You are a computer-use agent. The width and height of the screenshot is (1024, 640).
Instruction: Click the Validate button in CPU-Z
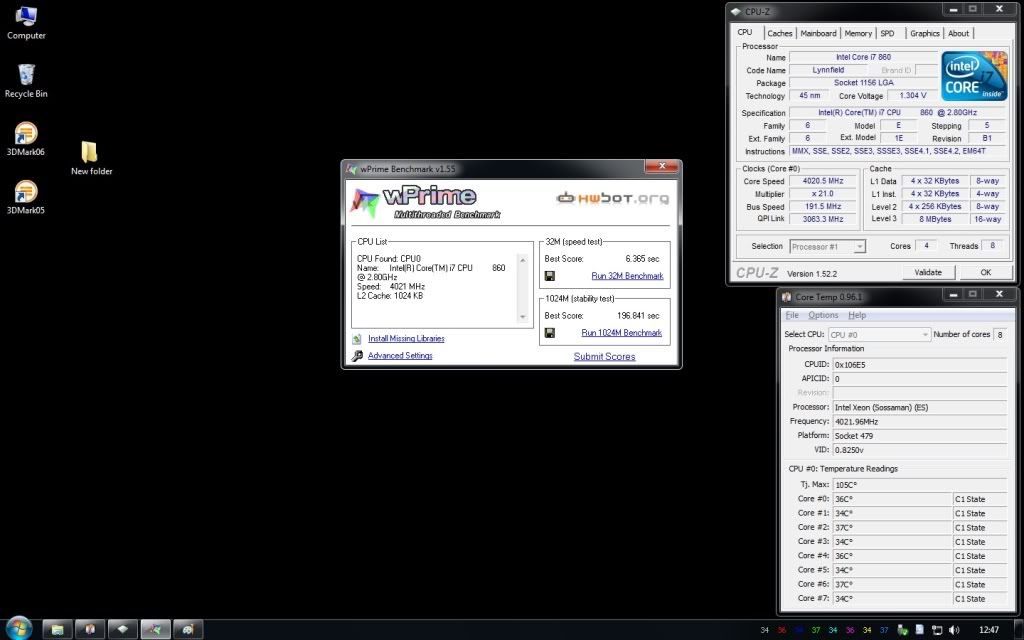point(928,272)
